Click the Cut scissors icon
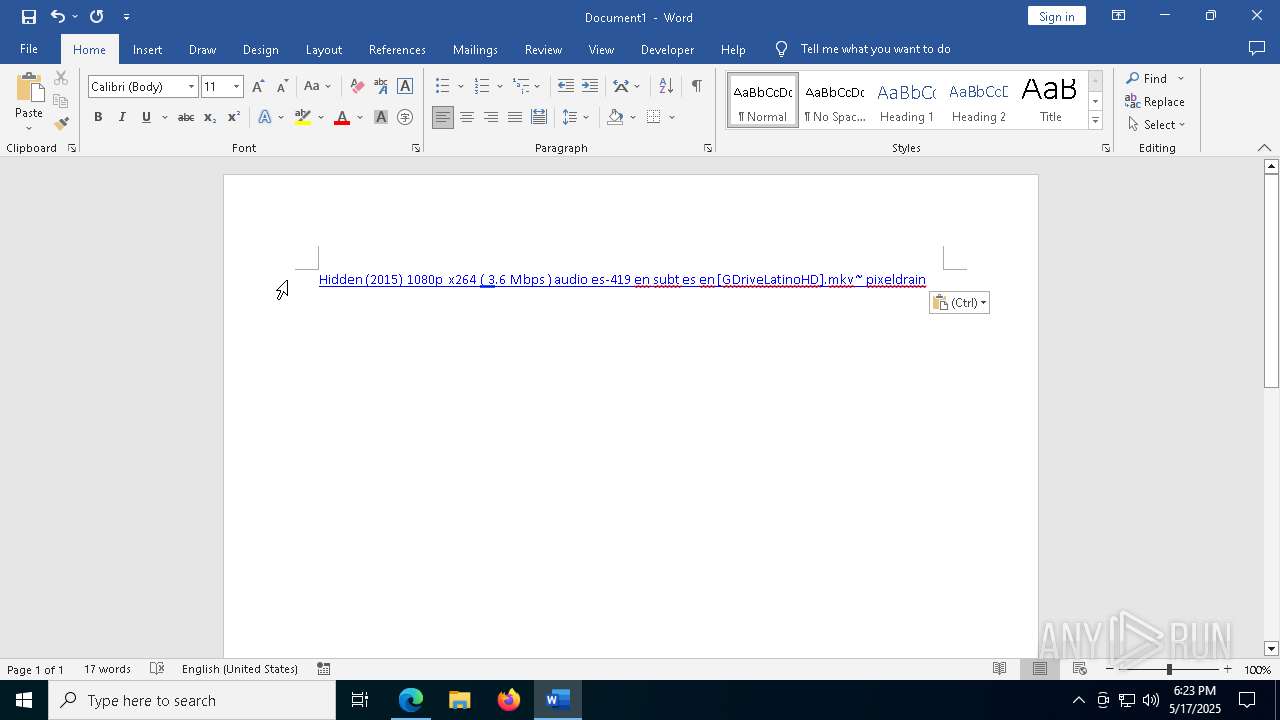1280x720 pixels. click(61, 78)
